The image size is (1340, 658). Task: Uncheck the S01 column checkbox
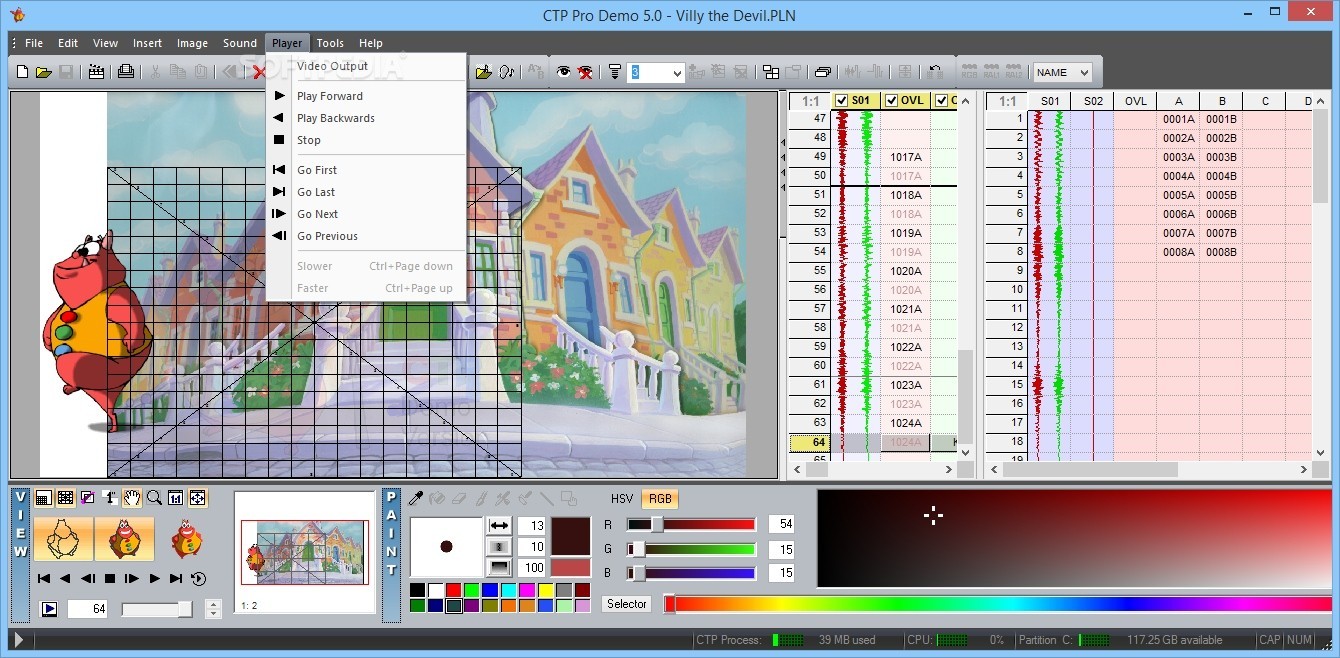tap(841, 100)
